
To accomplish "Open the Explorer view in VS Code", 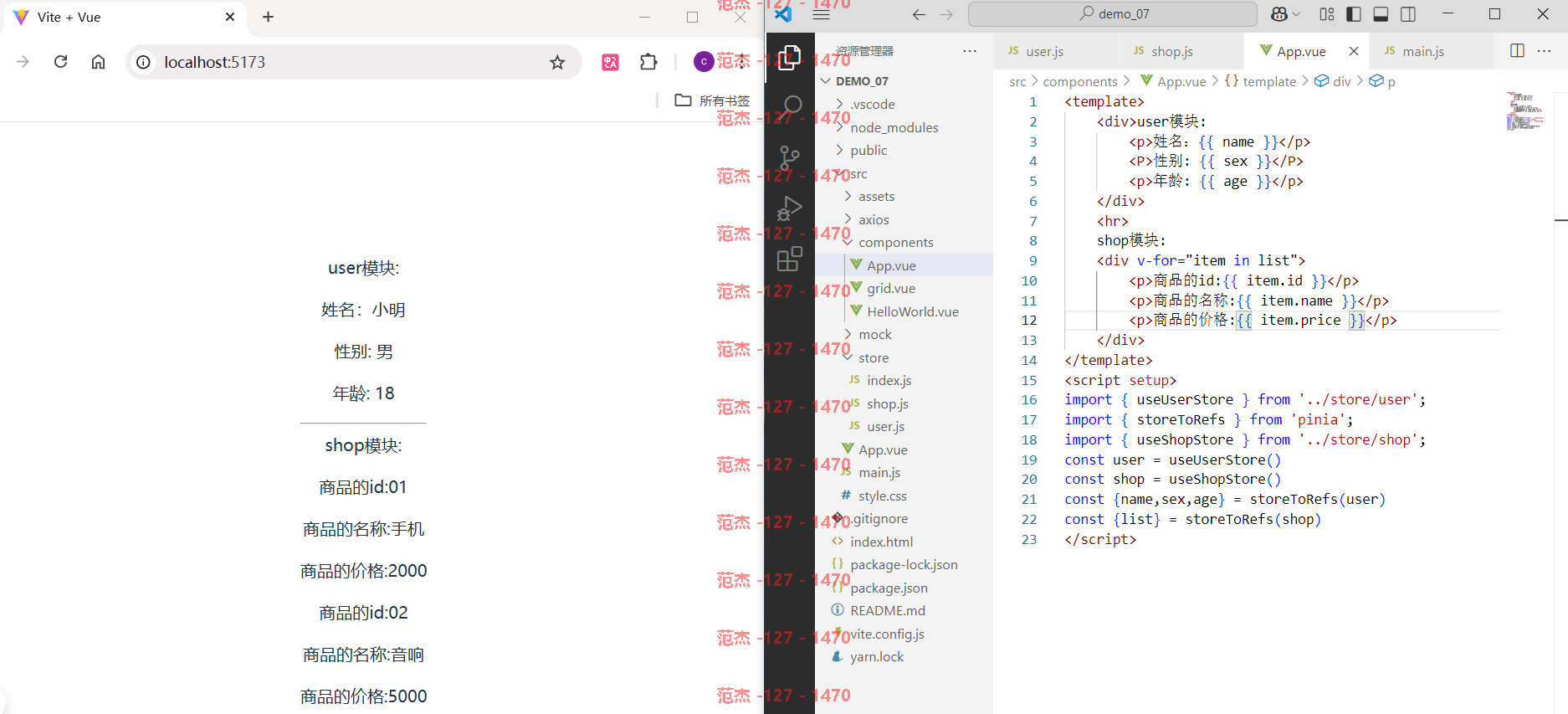I will 789,58.
